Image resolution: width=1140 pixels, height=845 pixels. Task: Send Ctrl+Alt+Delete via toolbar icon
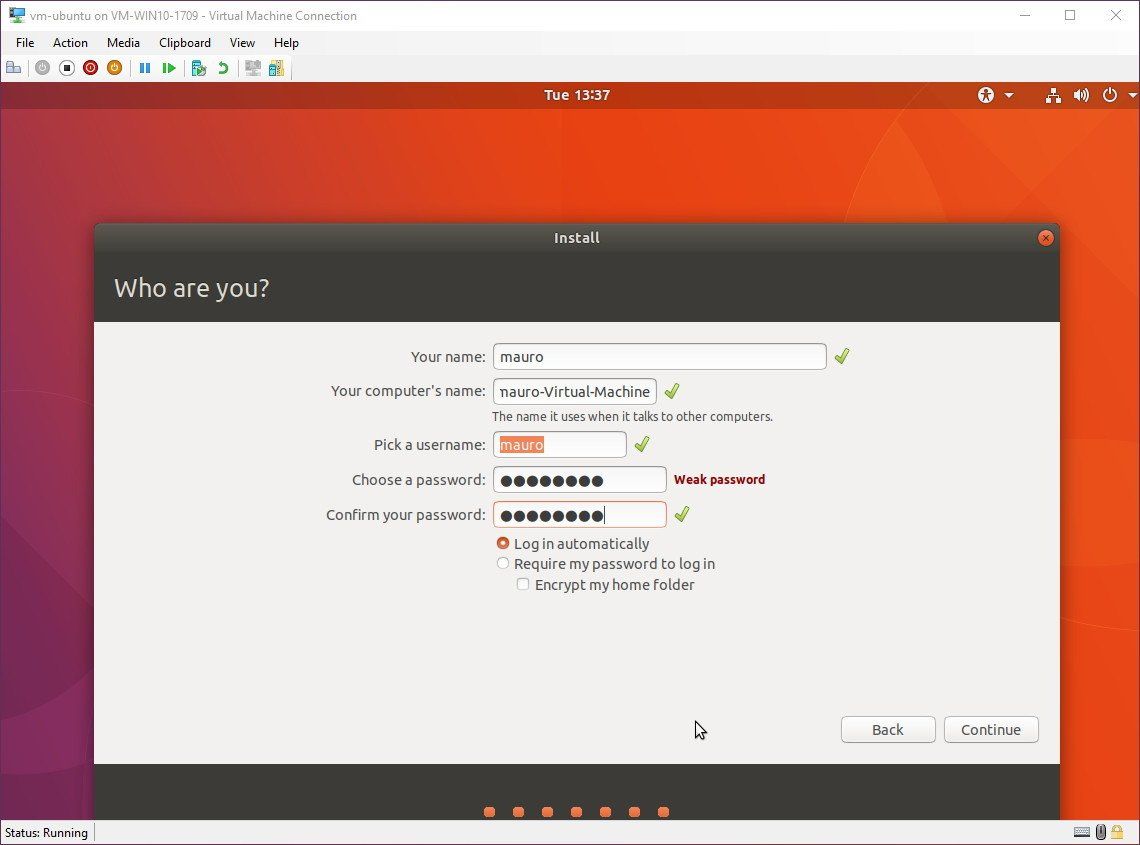tap(13, 68)
